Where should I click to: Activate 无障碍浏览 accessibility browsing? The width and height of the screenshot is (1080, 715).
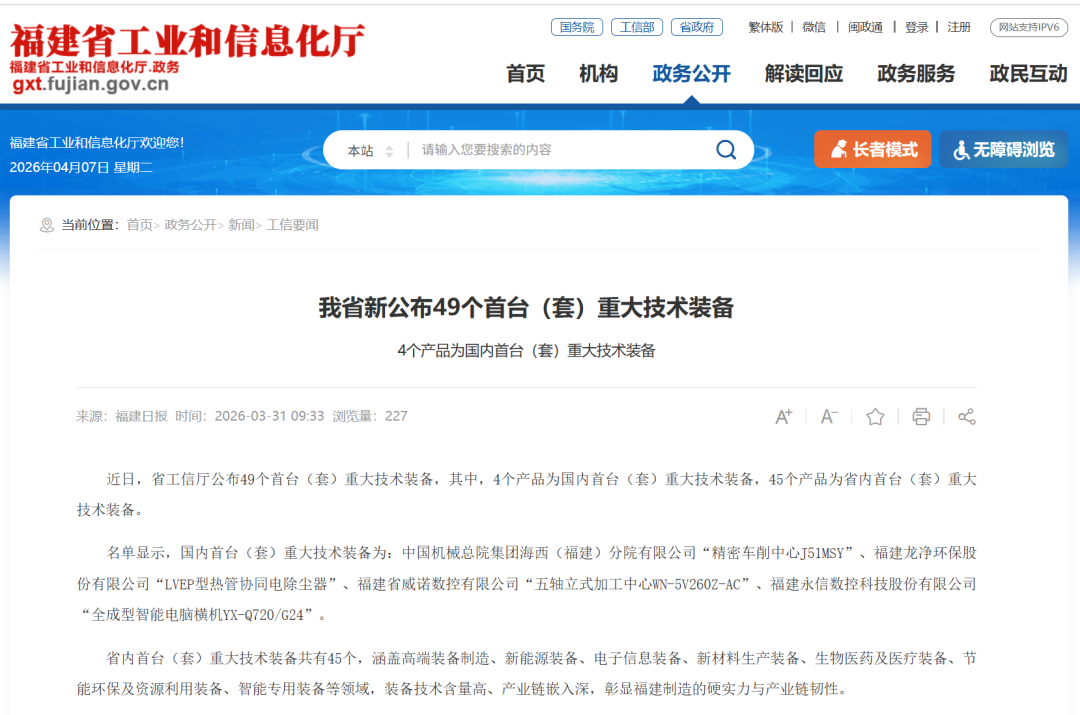point(1003,149)
